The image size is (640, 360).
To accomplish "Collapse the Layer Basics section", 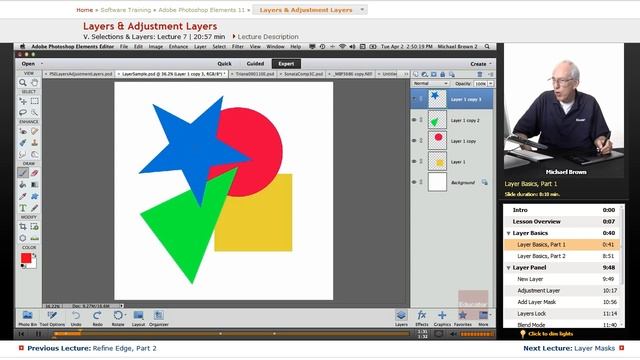I will point(509,233).
